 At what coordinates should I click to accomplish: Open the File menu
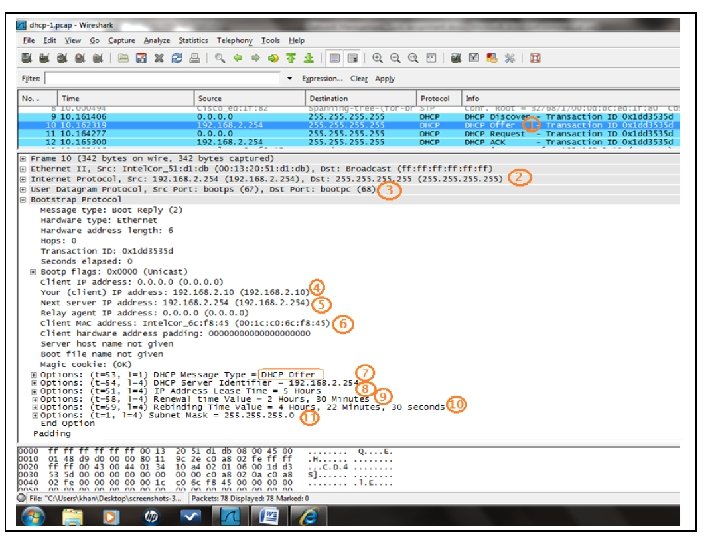(29, 40)
